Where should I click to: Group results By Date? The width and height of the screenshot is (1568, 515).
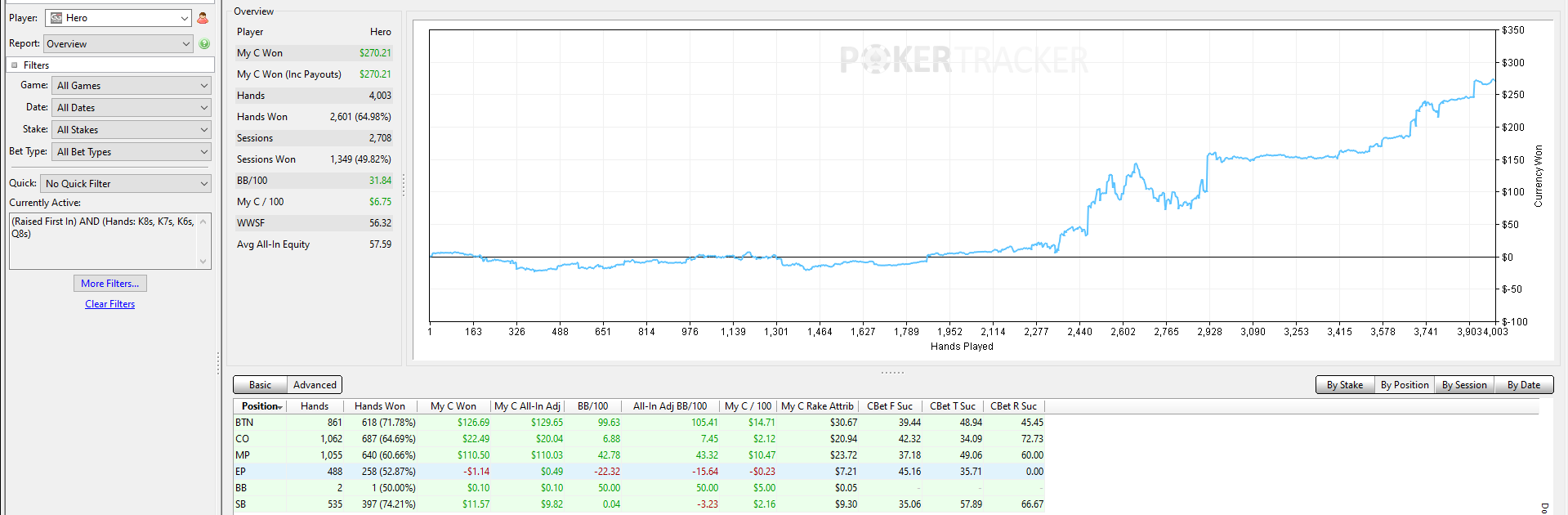click(x=1523, y=385)
